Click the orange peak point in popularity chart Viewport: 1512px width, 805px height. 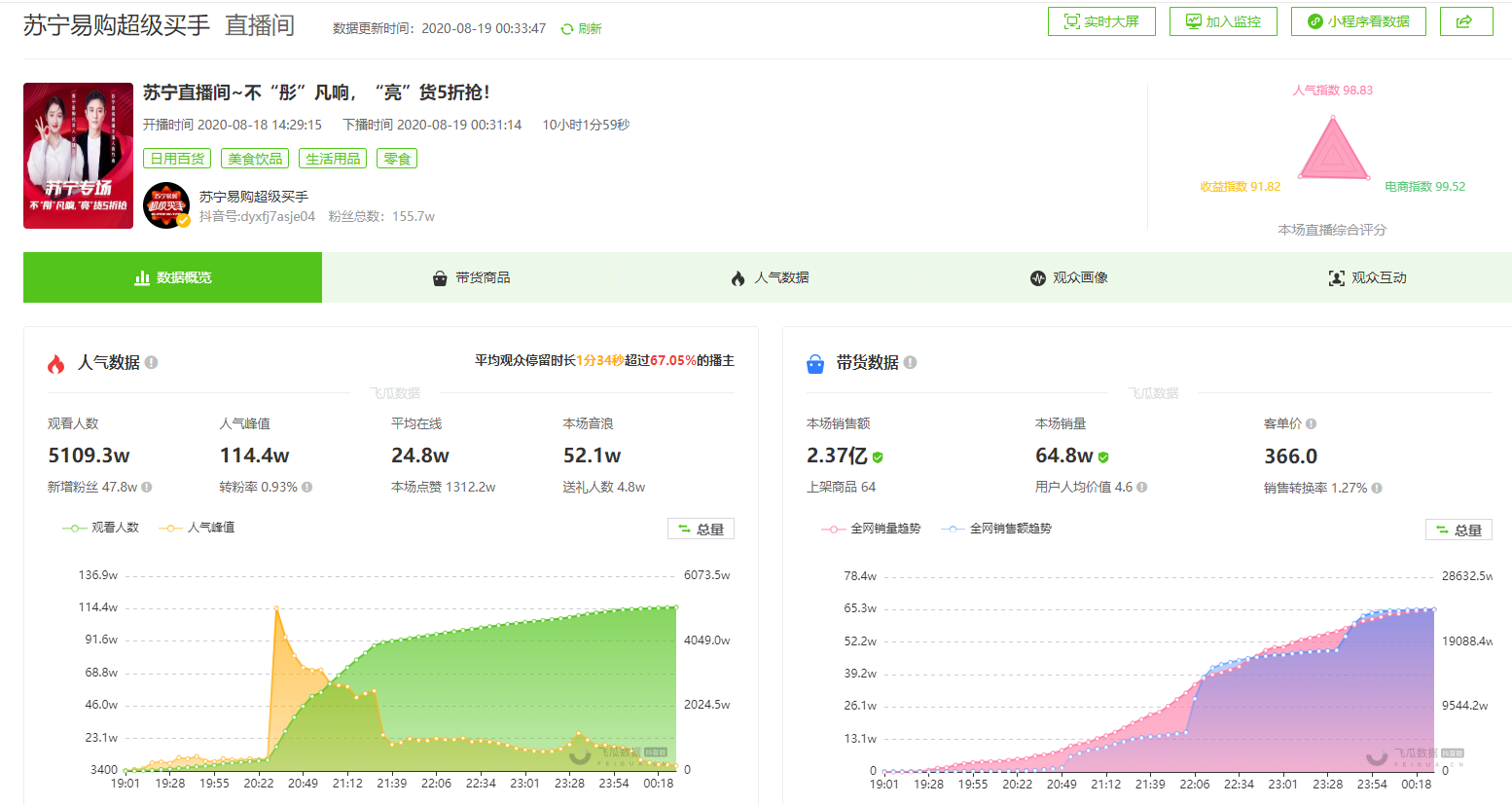pyautogui.click(x=276, y=608)
